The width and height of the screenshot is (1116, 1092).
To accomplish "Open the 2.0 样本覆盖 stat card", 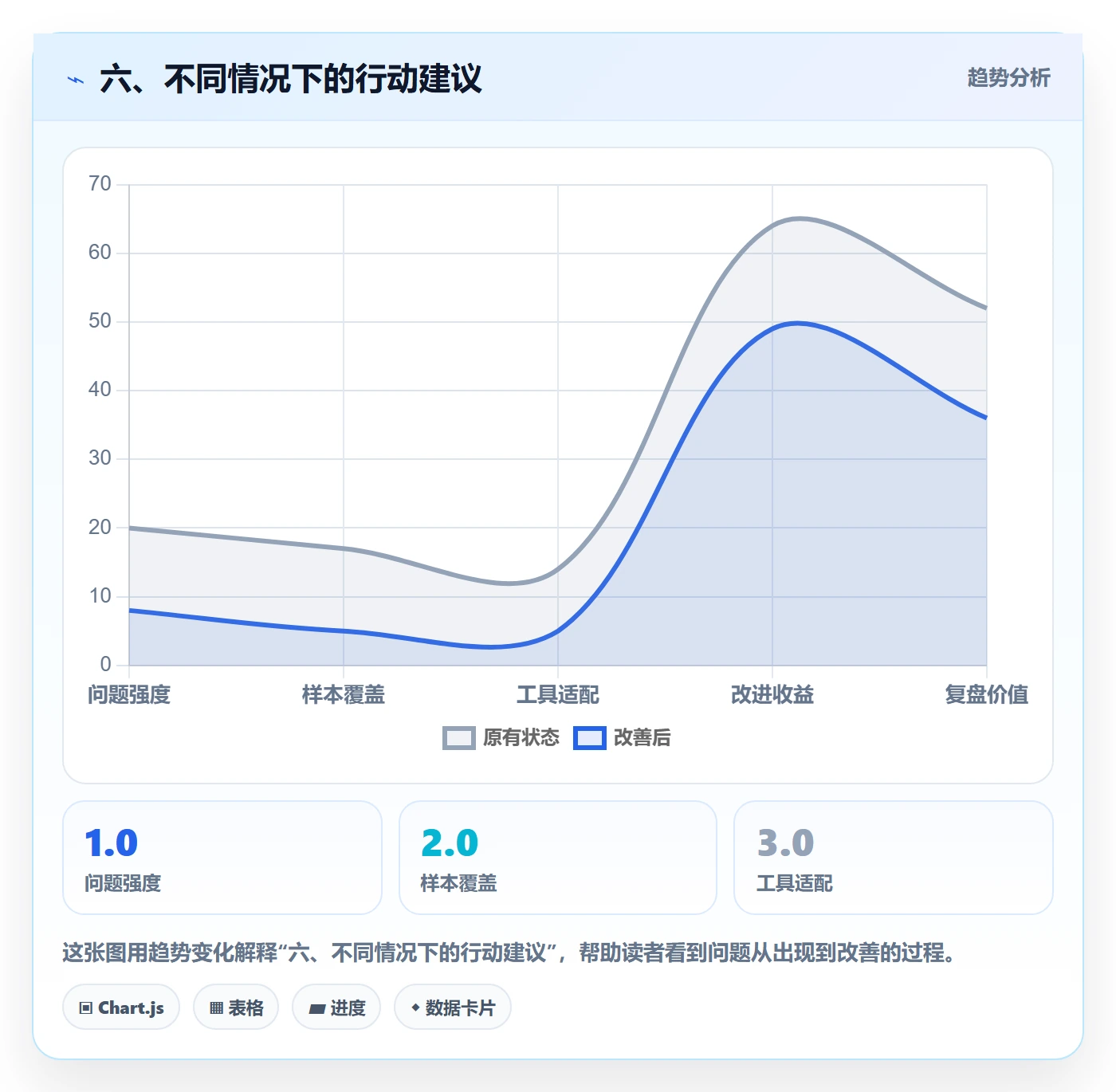I will pos(558,858).
